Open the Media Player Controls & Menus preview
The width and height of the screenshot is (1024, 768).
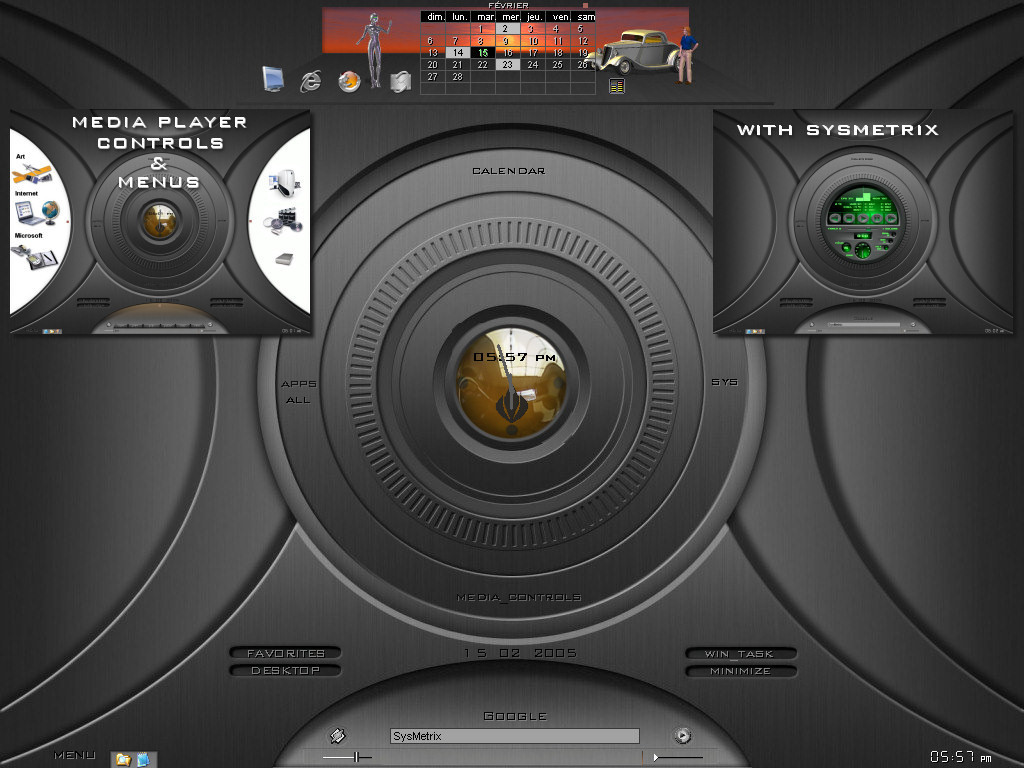tap(160, 223)
